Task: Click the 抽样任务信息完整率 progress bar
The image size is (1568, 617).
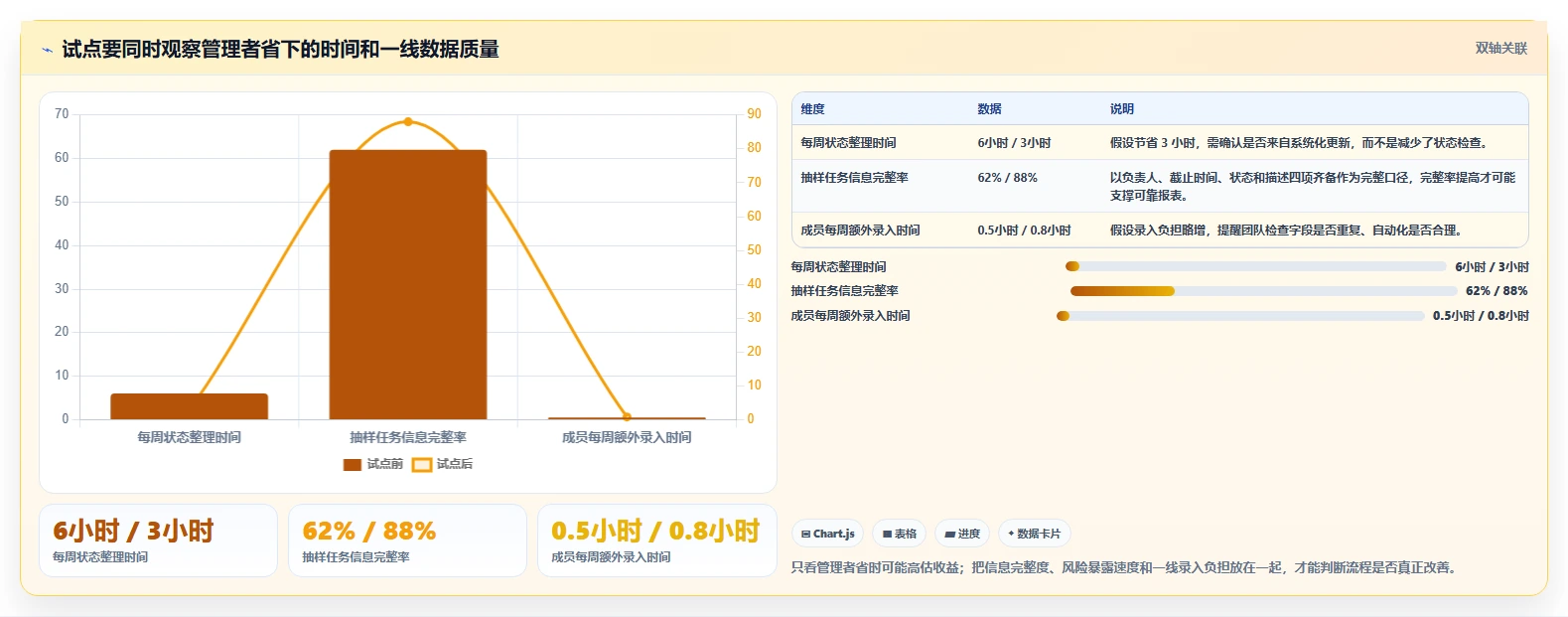Action: tap(1263, 291)
